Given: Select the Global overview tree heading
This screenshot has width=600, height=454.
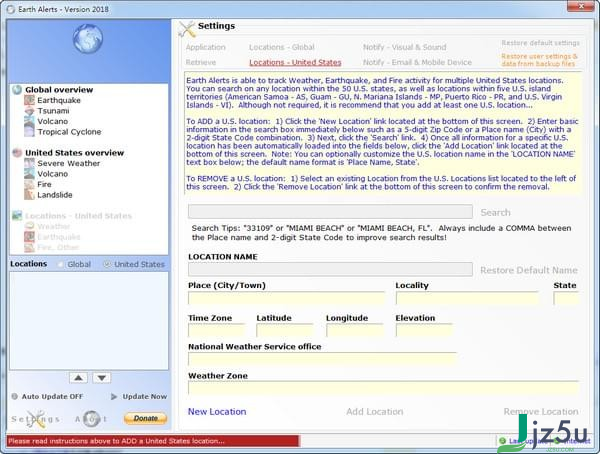Looking at the screenshot, I should 59,90.
